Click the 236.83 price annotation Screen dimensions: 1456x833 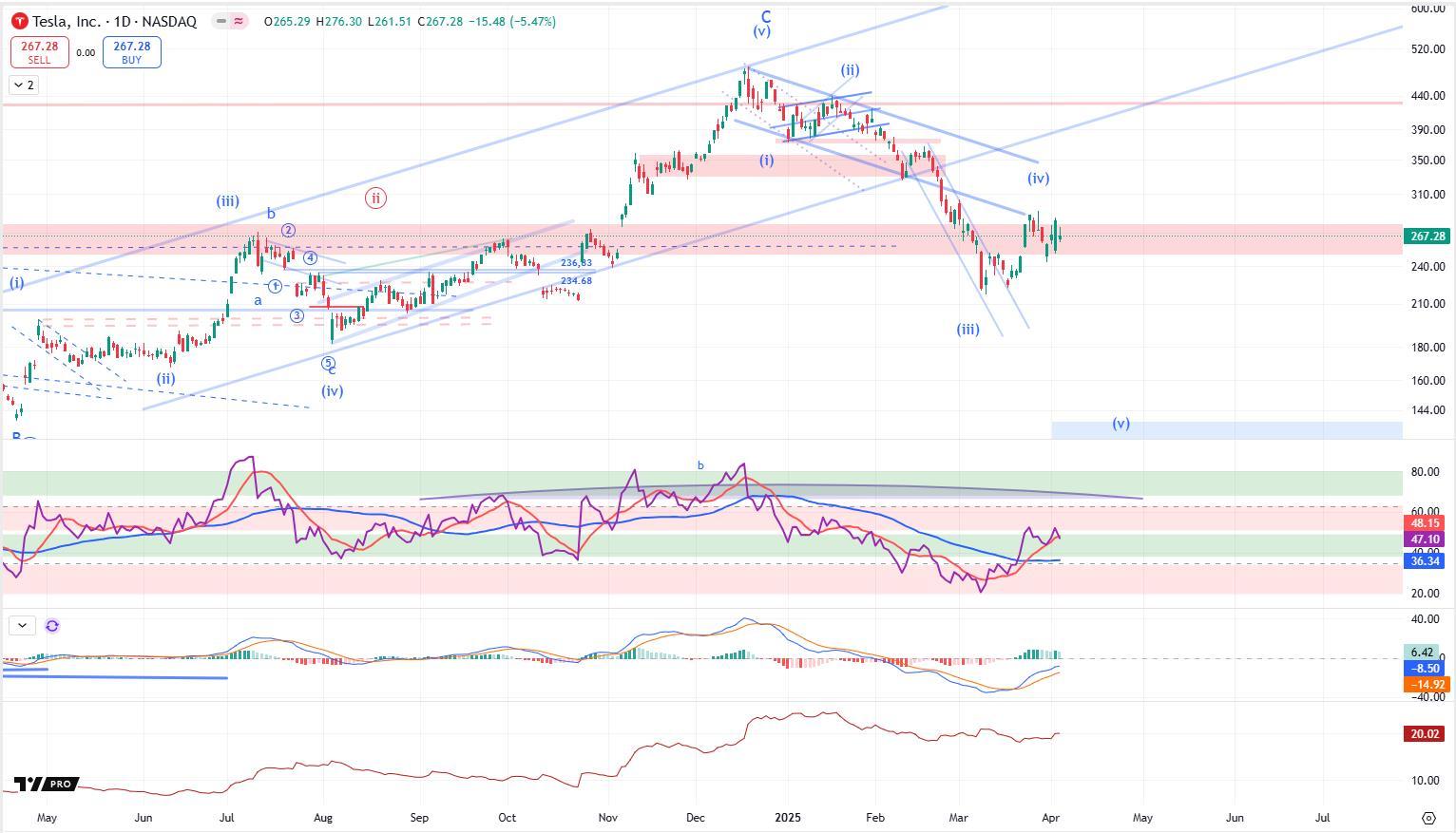point(576,263)
